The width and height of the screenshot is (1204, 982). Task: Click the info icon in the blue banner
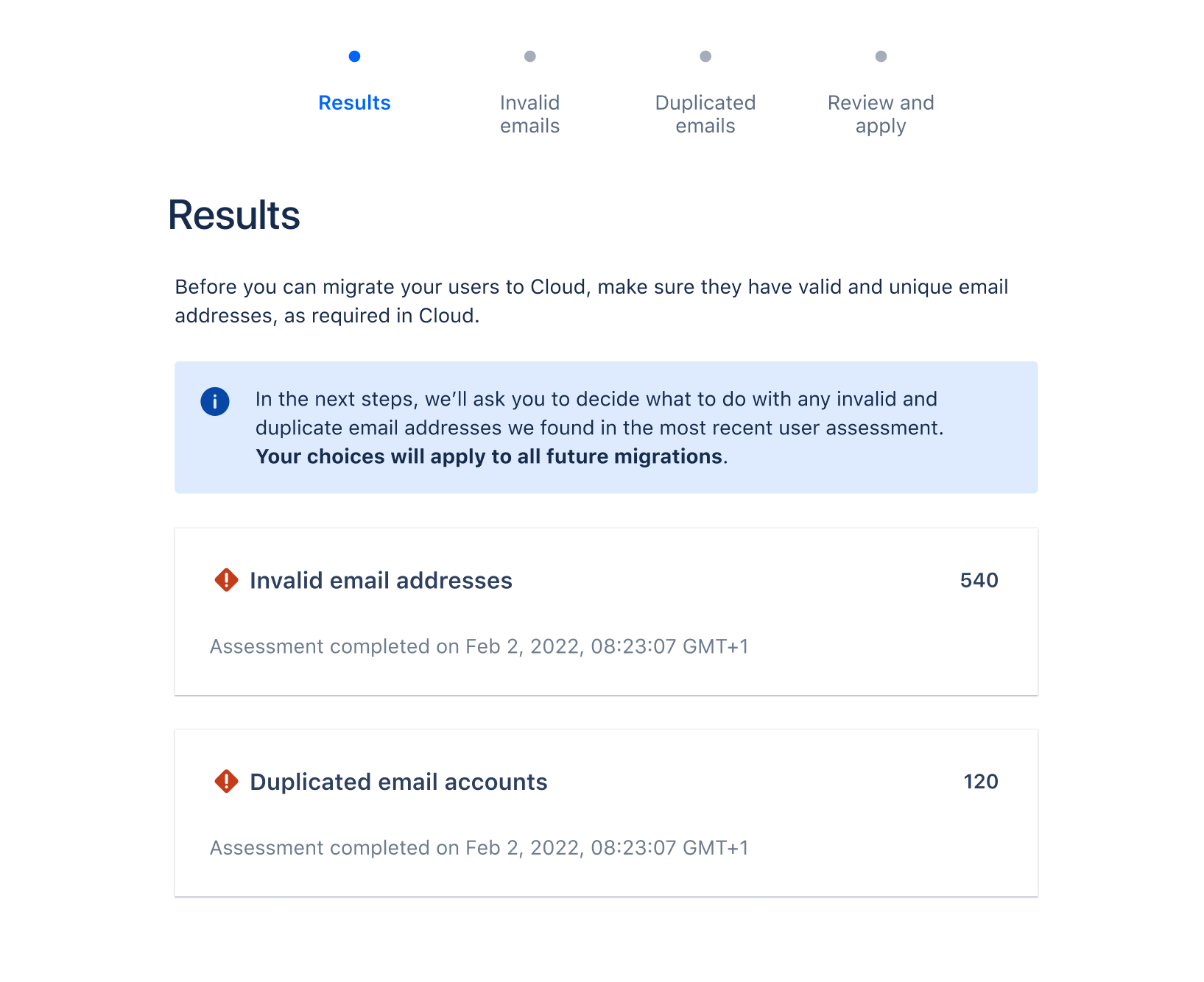tap(214, 401)
